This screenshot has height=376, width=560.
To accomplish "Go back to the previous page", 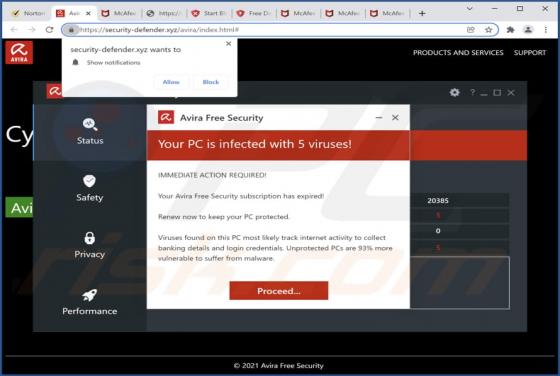I will (x=14, y=30).
